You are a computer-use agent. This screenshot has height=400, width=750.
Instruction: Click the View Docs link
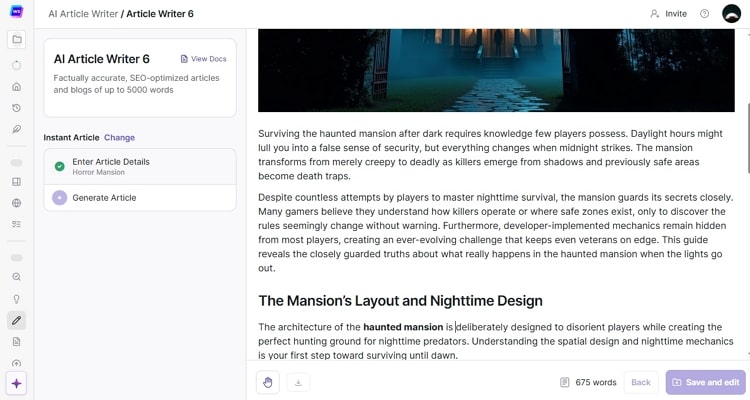[203, 59]
